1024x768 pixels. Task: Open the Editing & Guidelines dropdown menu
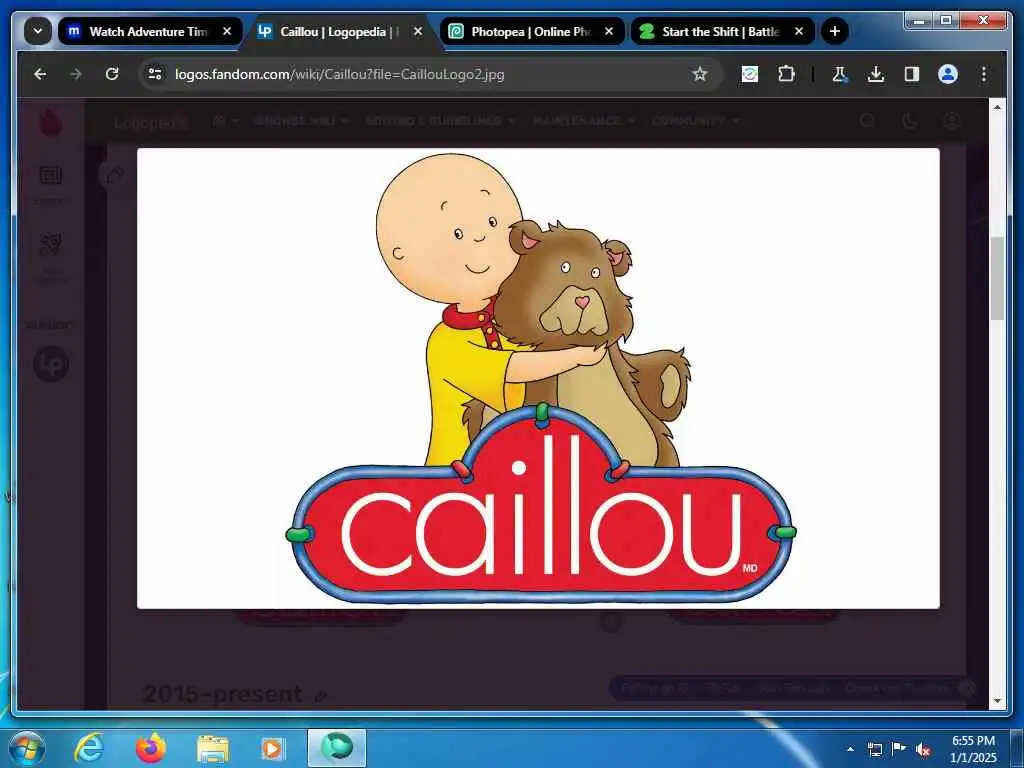[x=441, y=121]
